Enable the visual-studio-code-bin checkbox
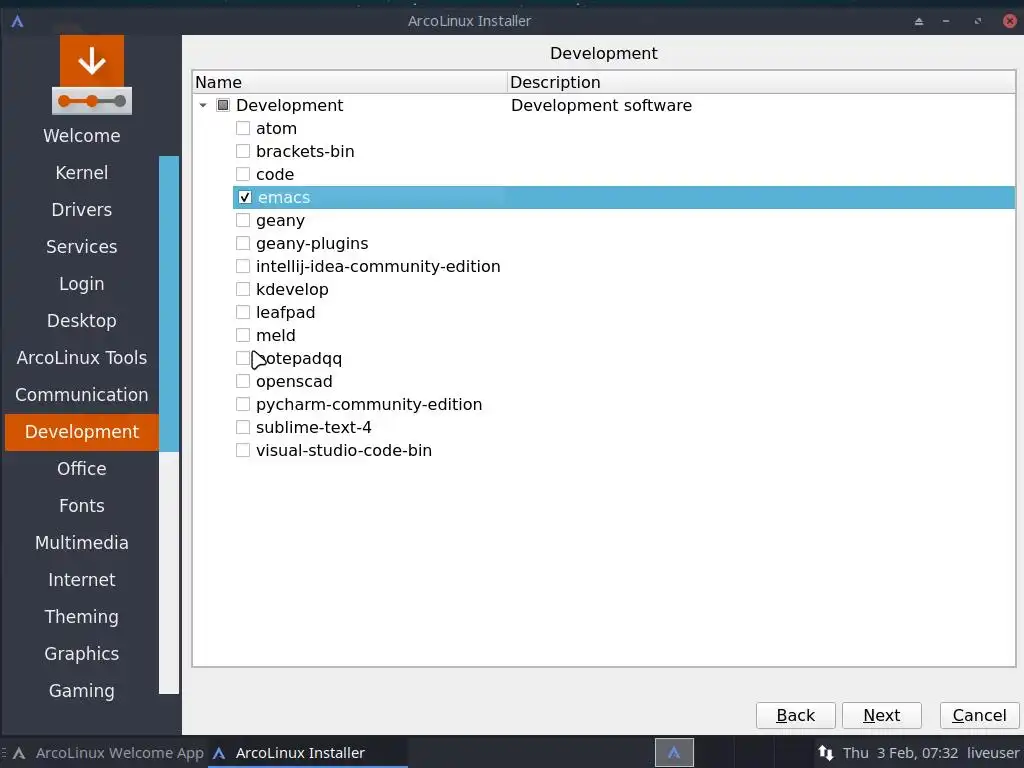 click(243, 450)
